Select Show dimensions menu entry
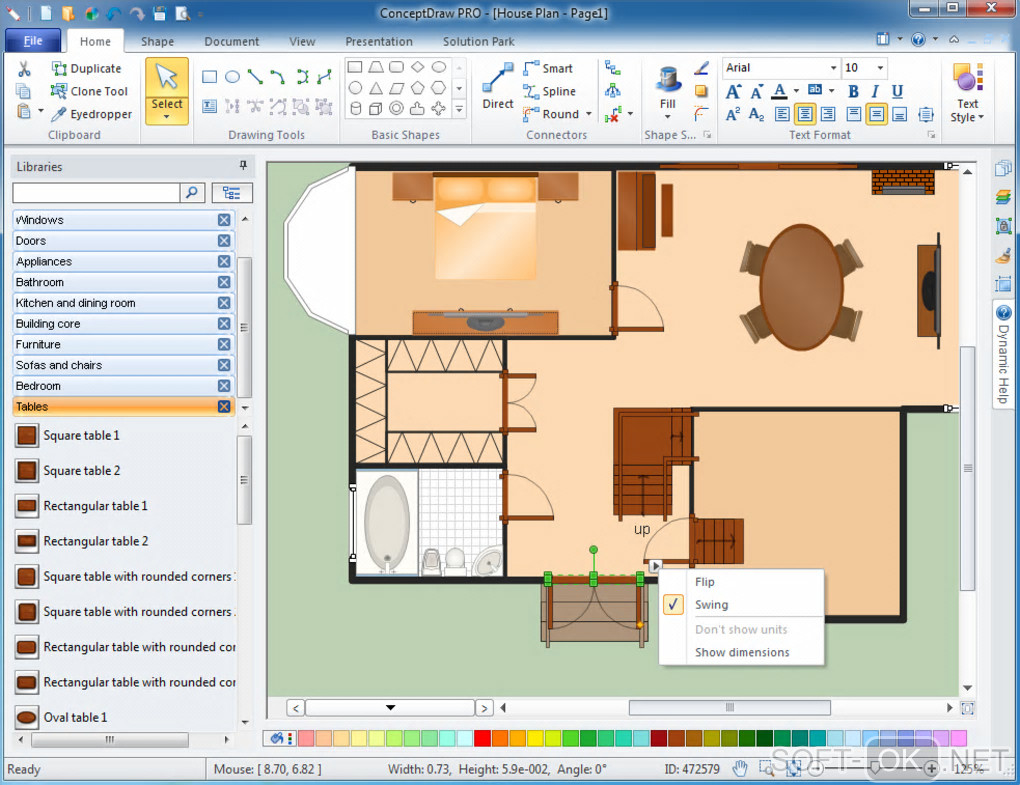 point(742,652)
